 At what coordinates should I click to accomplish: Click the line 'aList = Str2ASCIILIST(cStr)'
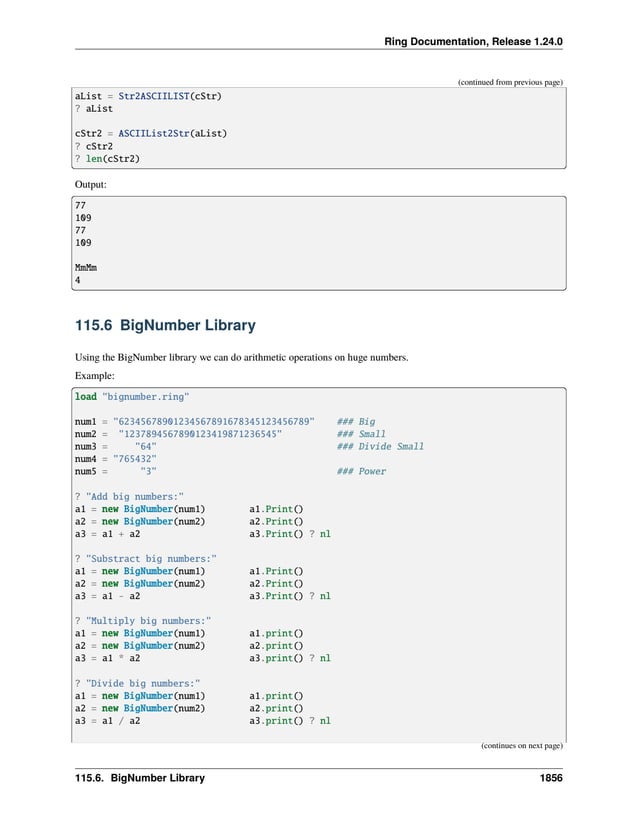(148, 96)
